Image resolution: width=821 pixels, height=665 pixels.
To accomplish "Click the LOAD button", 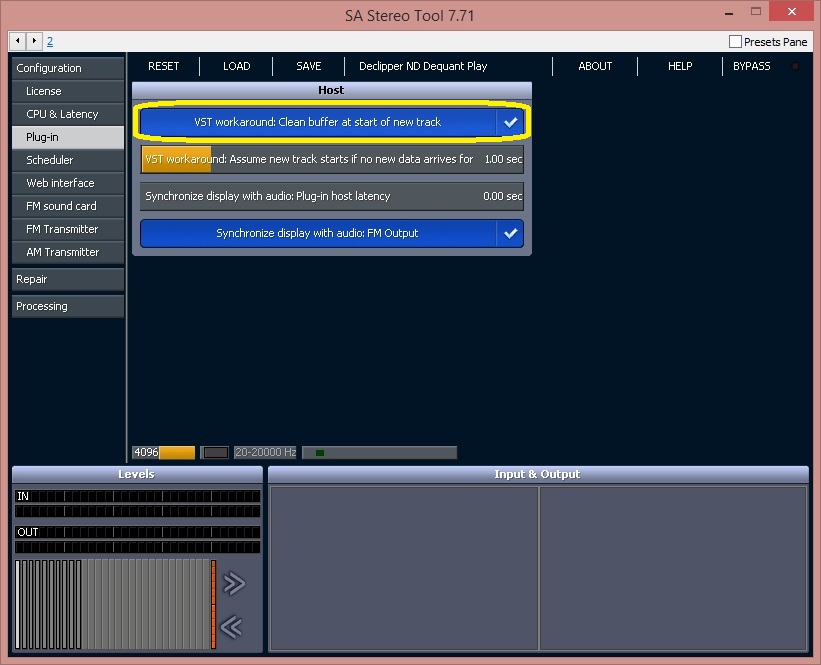I will click(x=236, y=66).
